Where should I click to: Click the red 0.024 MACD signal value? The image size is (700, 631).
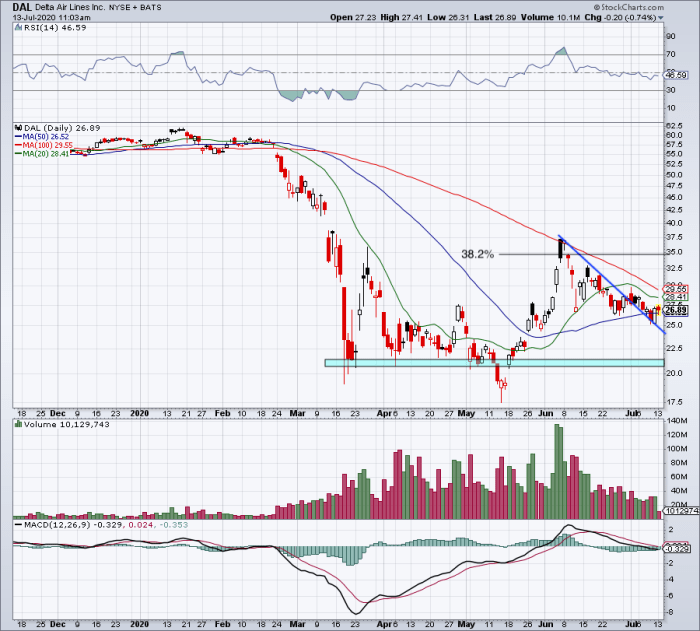(140, 525)
